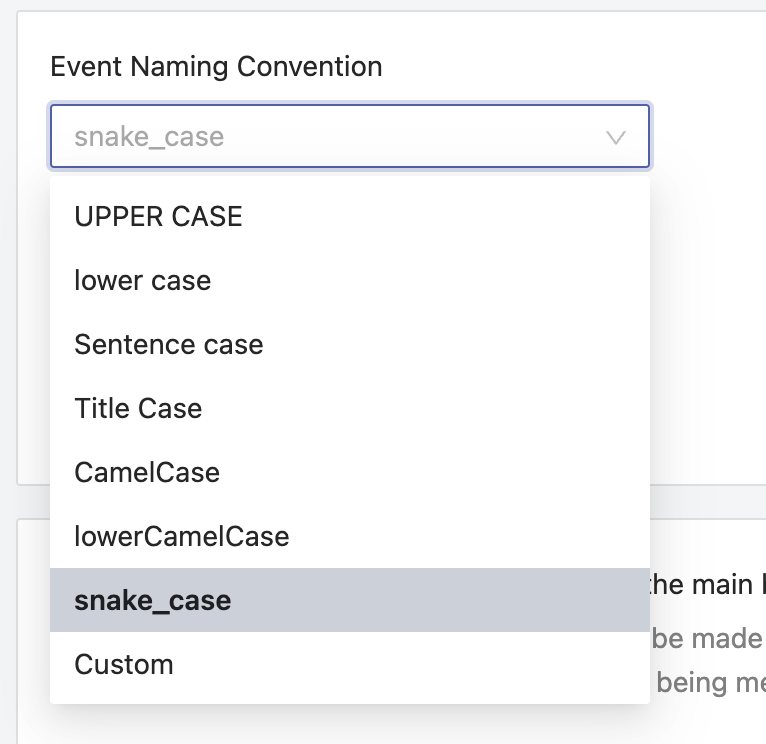This screenshot has height=744, width=766.
Task: Select the Title Case option
Action: [138, 408]
